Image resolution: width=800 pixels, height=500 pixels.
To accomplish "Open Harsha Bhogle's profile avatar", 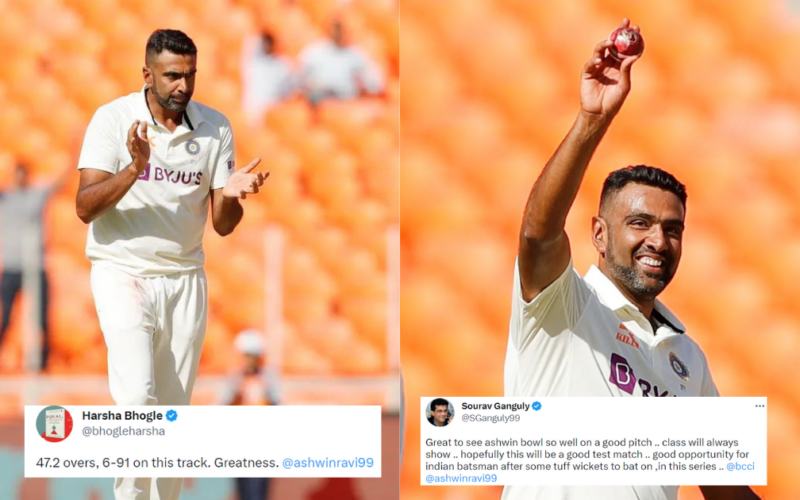I will 54,424.
